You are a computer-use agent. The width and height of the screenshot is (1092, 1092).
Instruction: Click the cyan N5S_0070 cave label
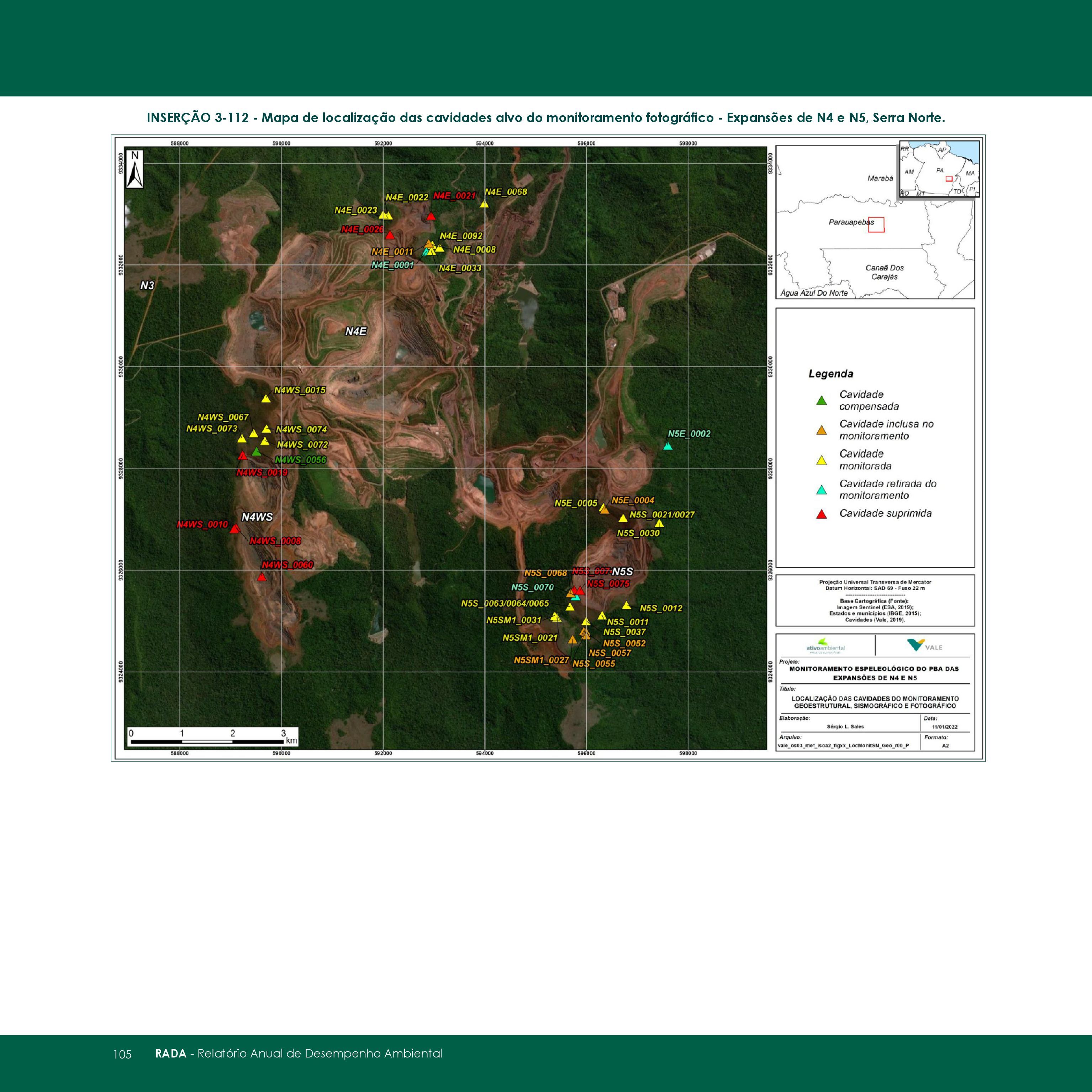coord(532,587)
